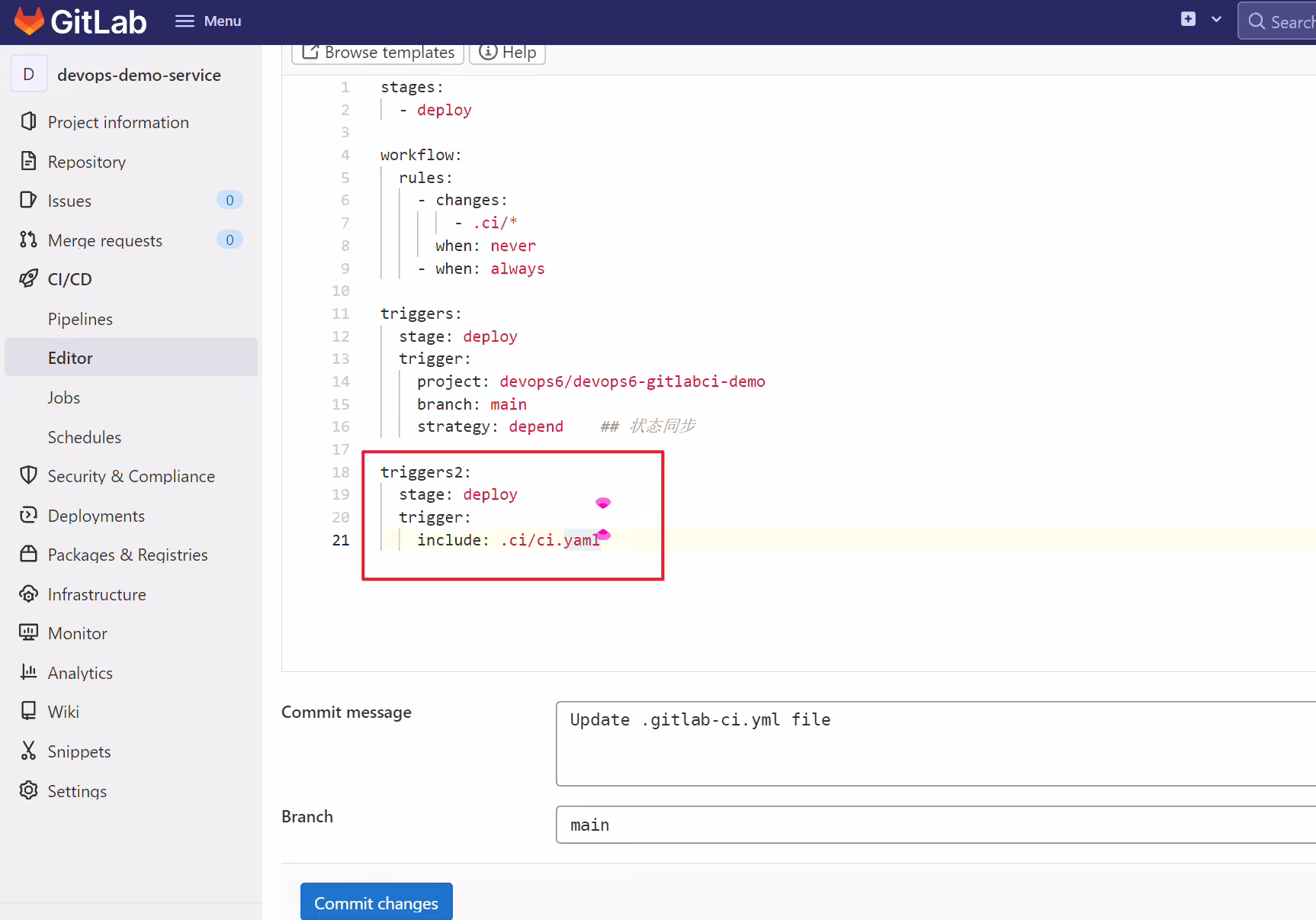This screenshot has height=920, width=1316.
Task: Open project Settings gear
Action: click(28, 790)
